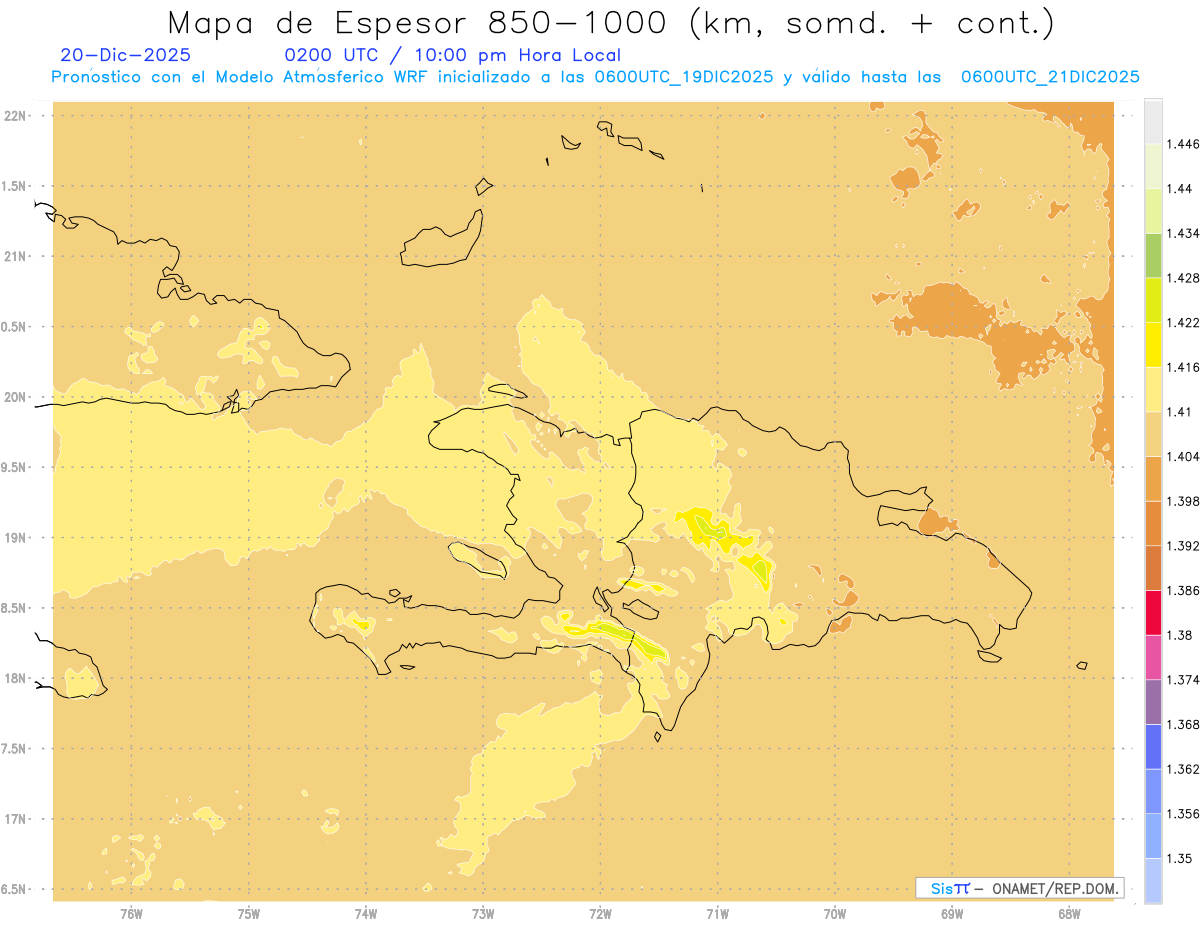
Task: Click the time text "0200 UTC / 10:00 pm Hora Local"
Action: click(x=453, y=56)
